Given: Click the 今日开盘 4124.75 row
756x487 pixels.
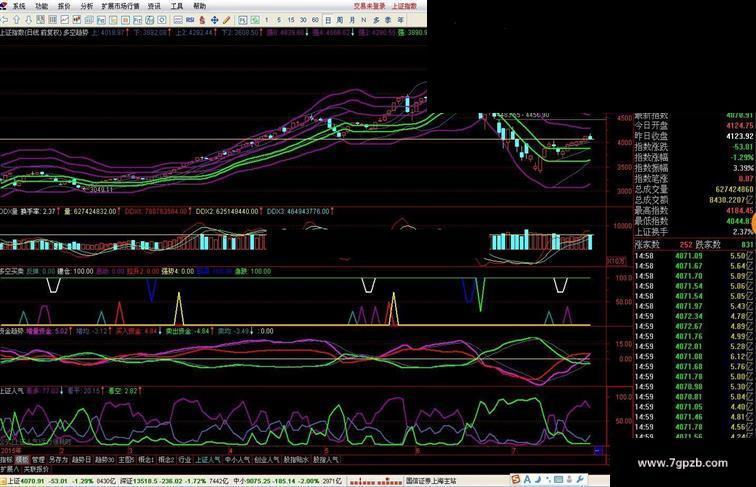Looking at the screenshot, I should [x=693, y=126].
